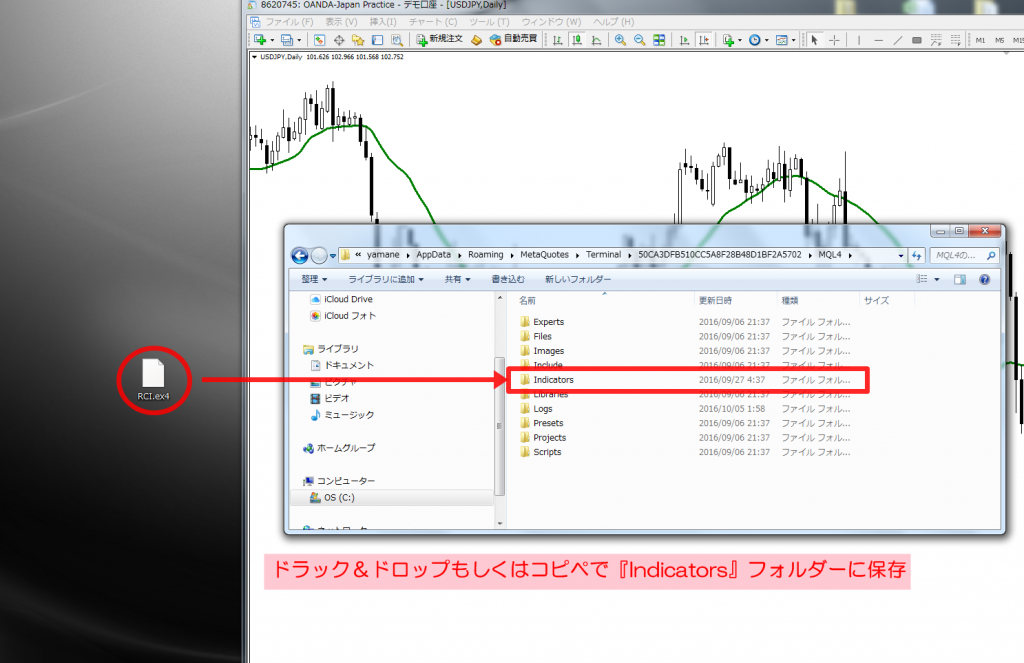Select the trendline drawing tool

coord(898,40)
